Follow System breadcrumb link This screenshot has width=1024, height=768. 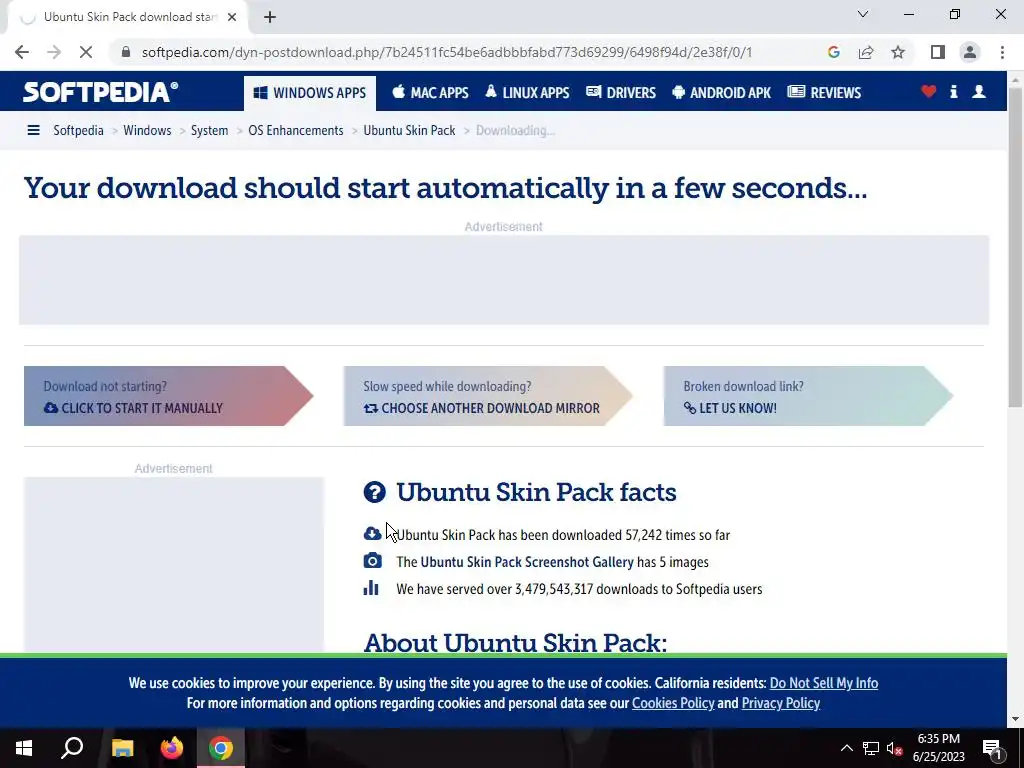tap(209, 131)
